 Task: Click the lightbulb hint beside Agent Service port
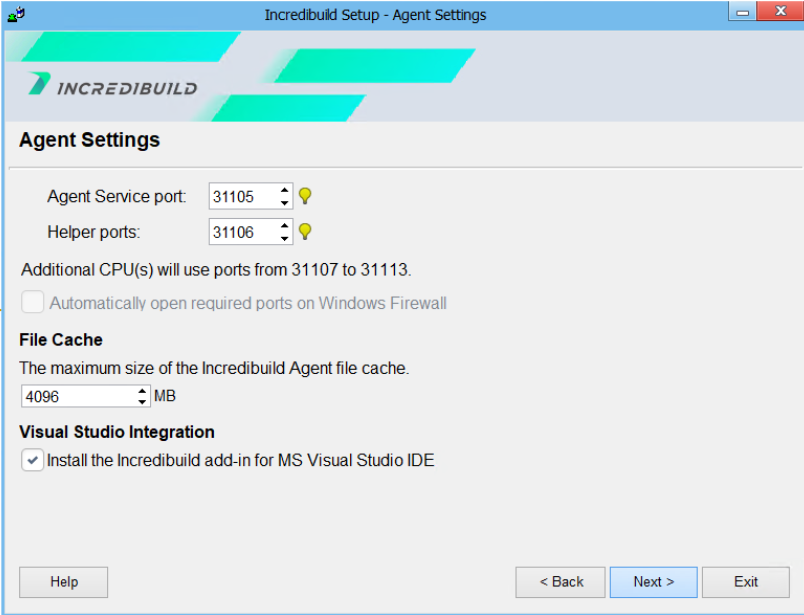point(305,196)
